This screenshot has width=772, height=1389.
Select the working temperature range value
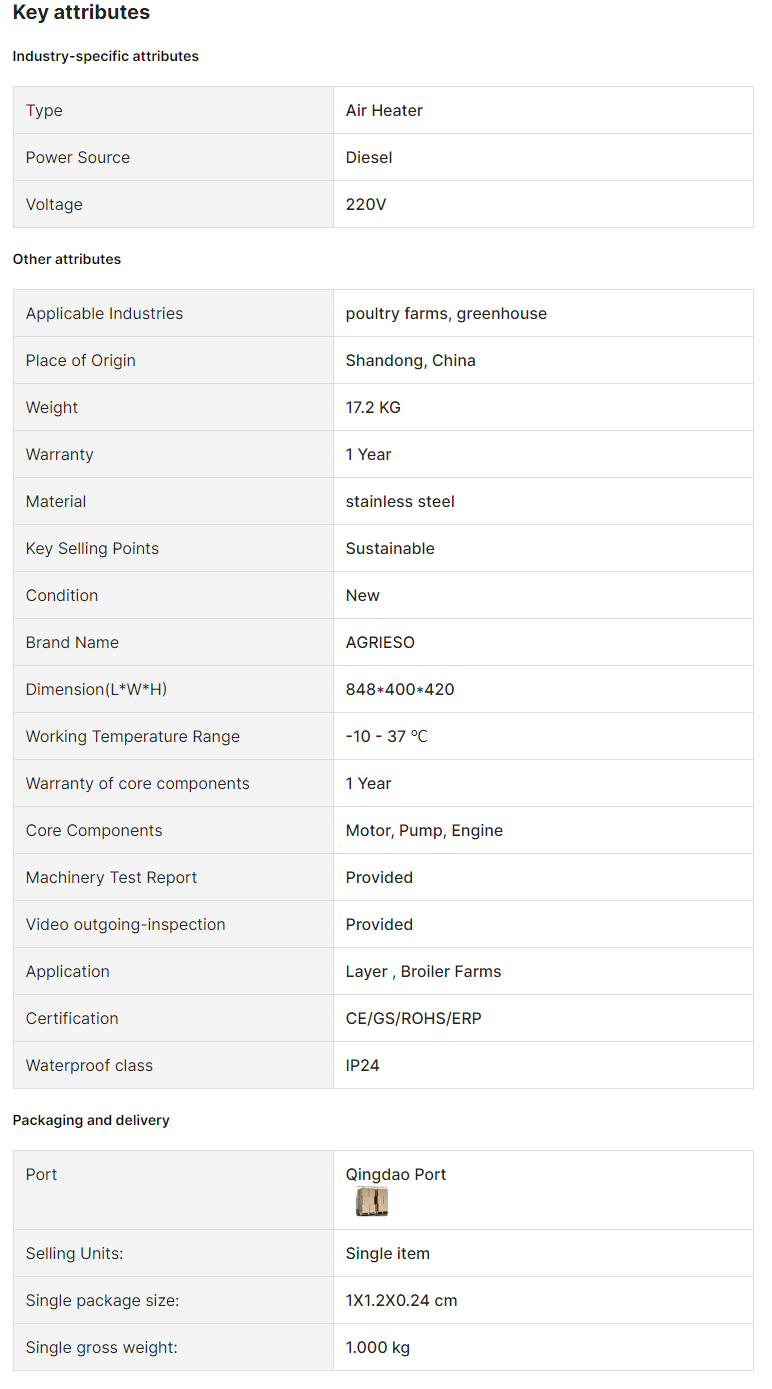tap(387, 736)
